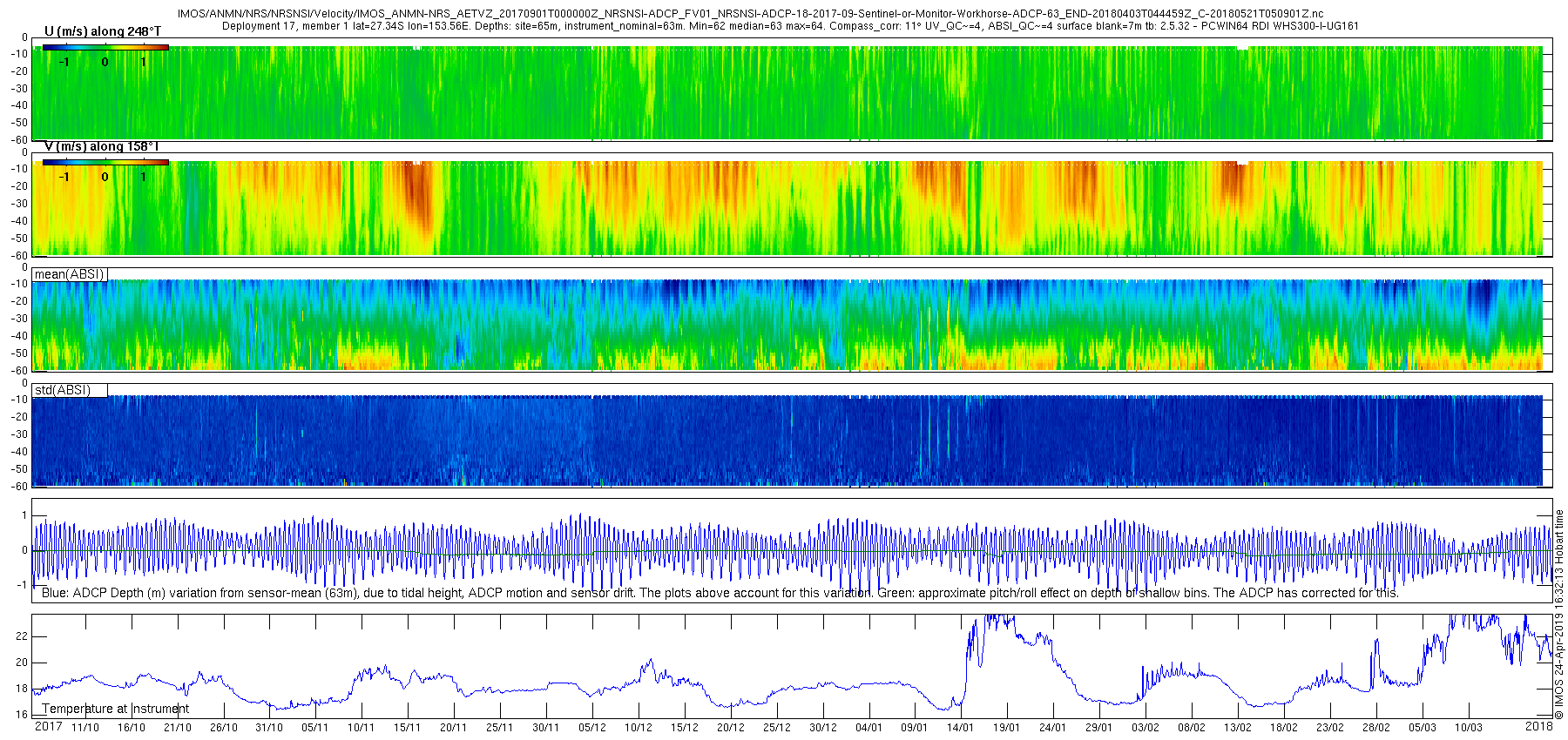
Task: Click the 21/10 date tick label
Action: [178, 728]
